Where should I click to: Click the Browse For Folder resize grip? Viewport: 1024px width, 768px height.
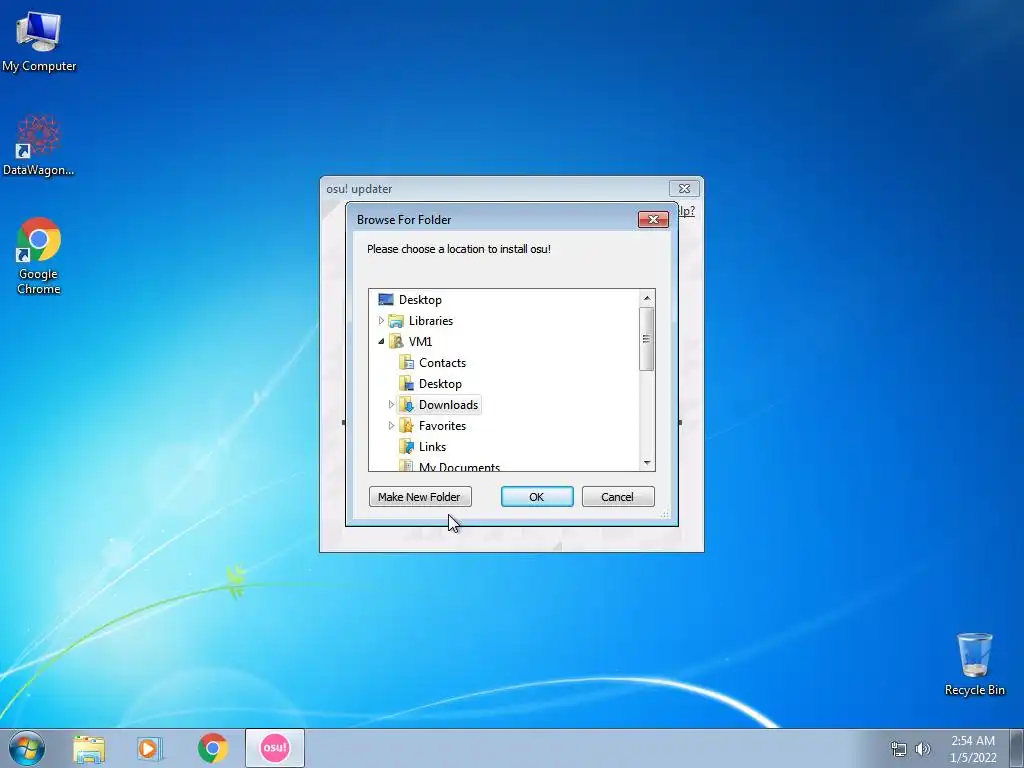pyautogui.click(x=665, y=514)
